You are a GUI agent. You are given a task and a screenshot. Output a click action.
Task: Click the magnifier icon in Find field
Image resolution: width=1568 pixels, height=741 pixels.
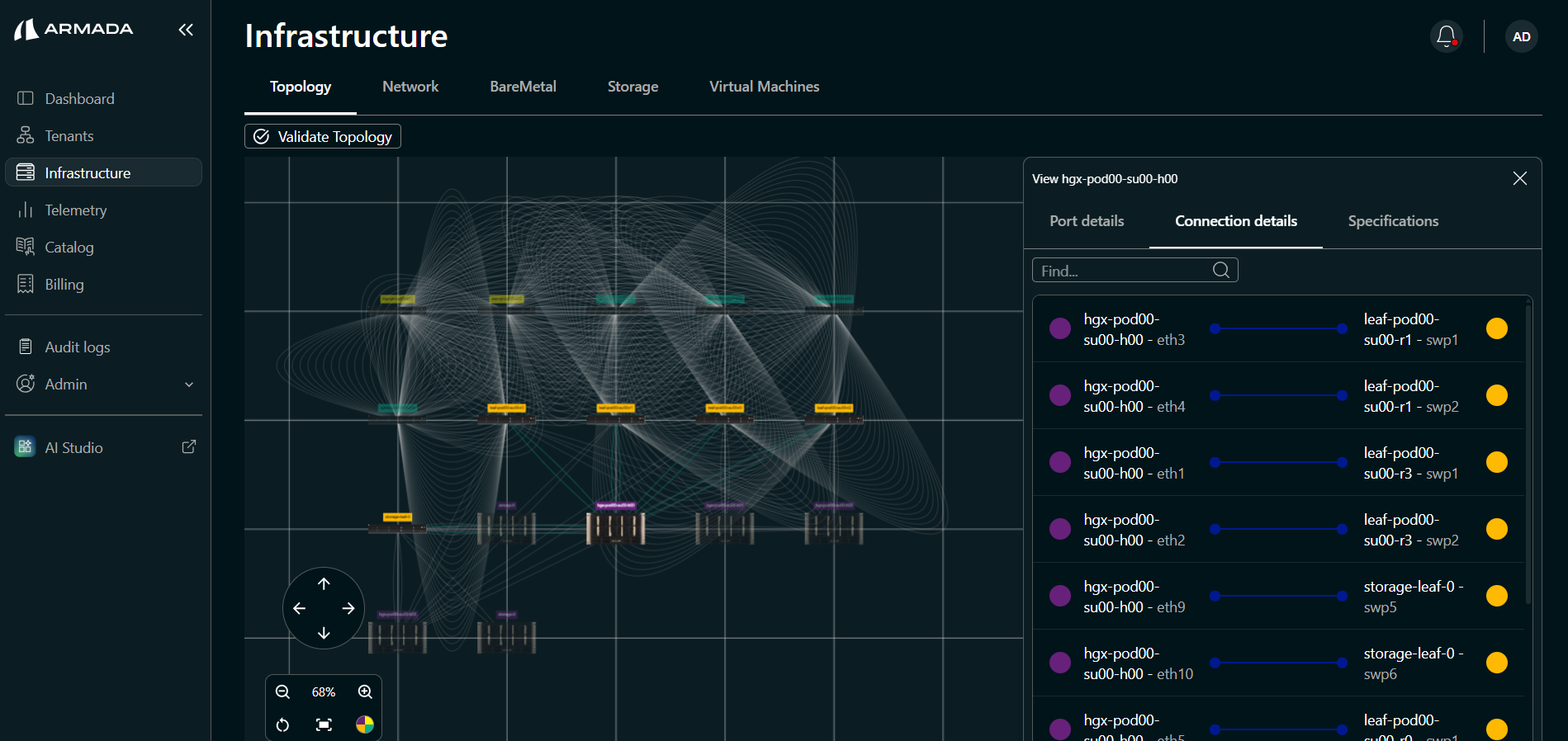tap(1221, 270)
